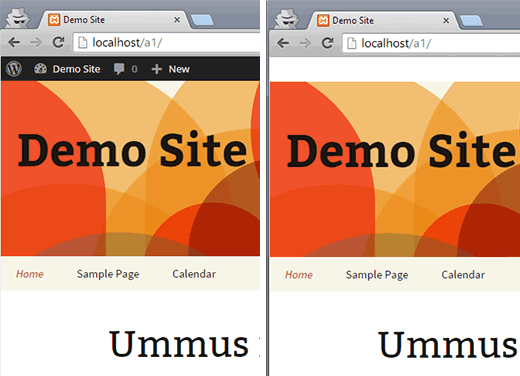
Task: Open Calendar link in right window
Action: click(463, 275)
